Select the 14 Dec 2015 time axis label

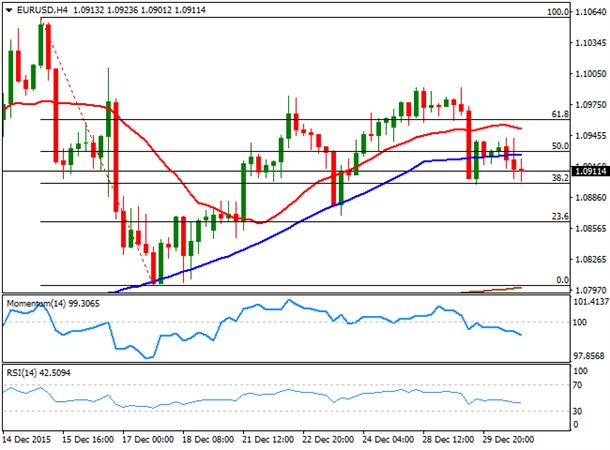(27, 439)
